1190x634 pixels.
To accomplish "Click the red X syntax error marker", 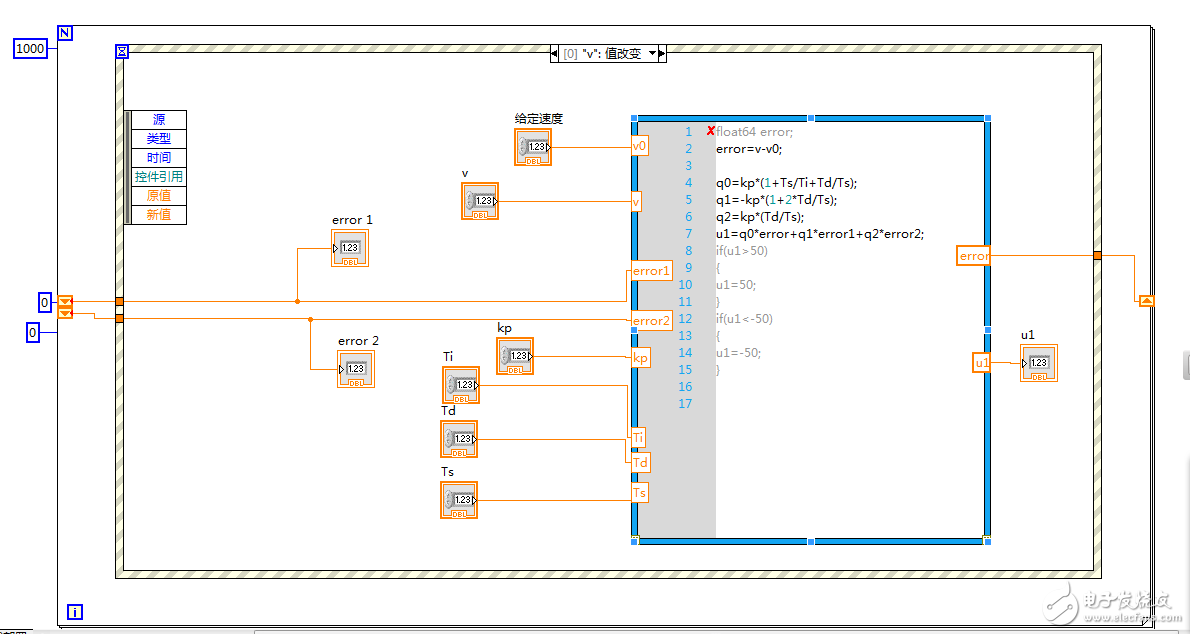I will (x=710, y=131).
